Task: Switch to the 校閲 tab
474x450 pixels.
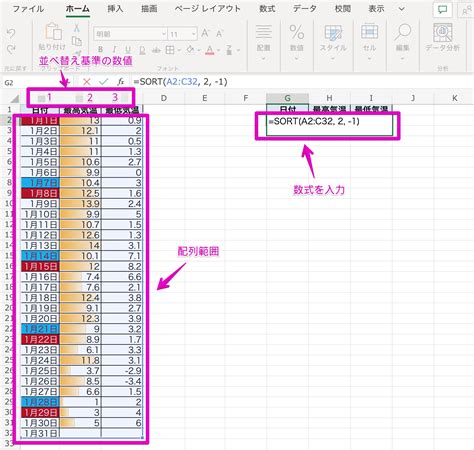Action: tap(342, 8)
